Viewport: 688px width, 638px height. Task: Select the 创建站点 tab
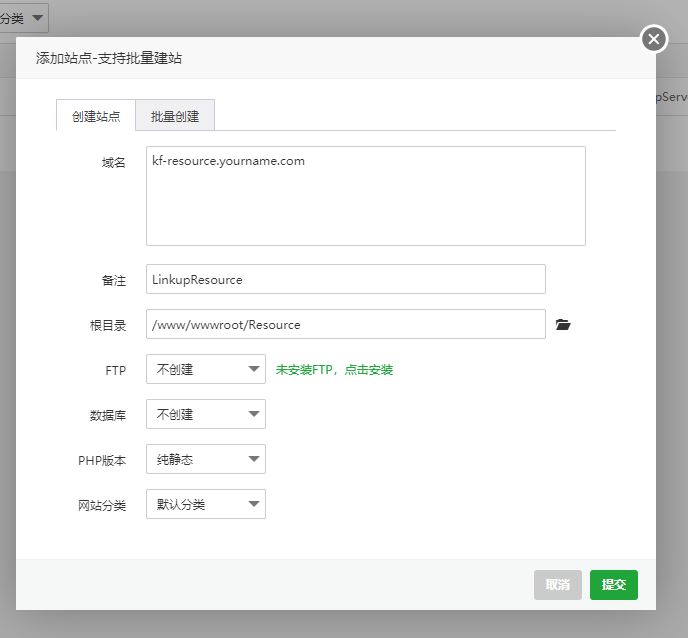[96, 116]
